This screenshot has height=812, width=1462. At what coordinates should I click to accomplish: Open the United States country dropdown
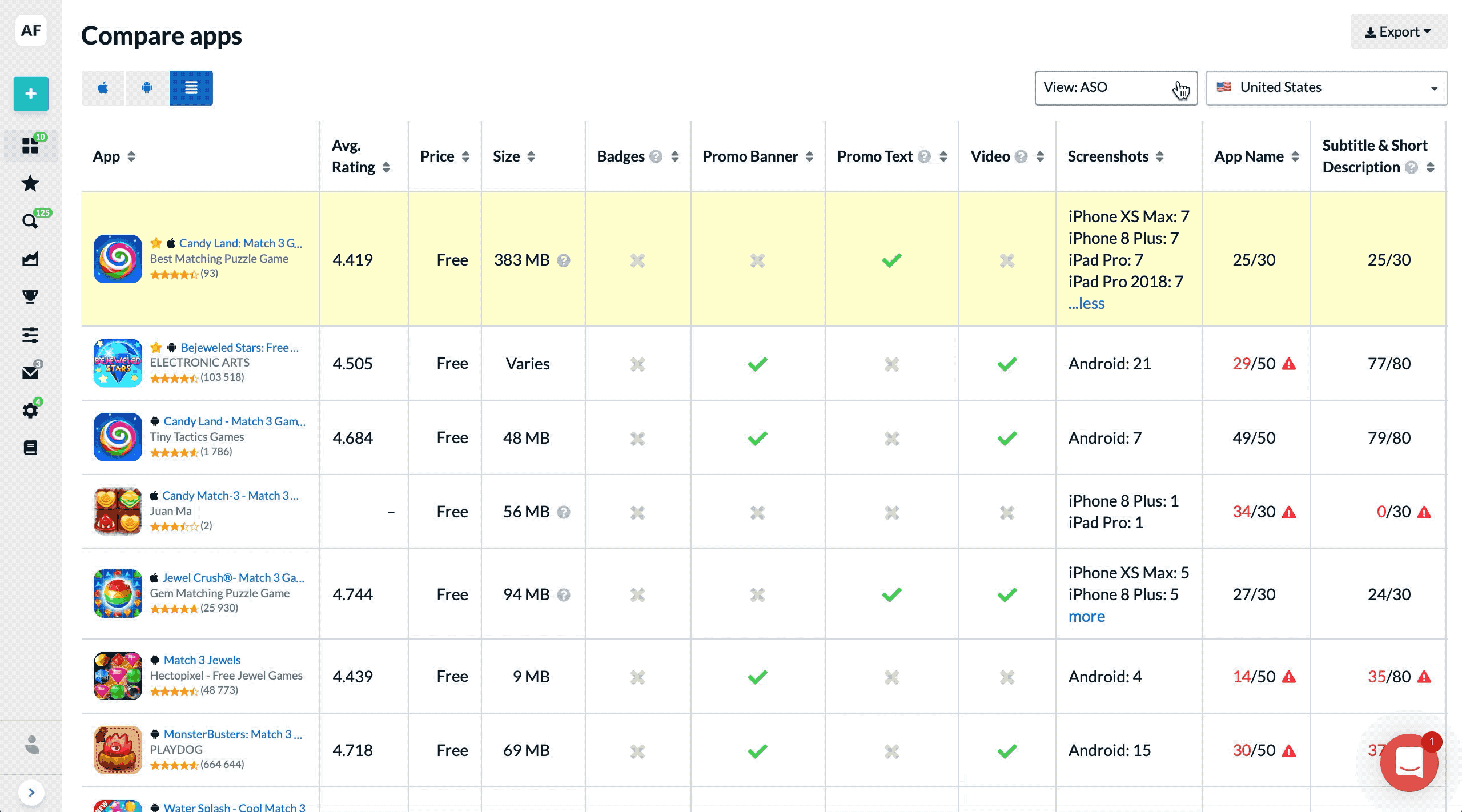click(1326, 88)
